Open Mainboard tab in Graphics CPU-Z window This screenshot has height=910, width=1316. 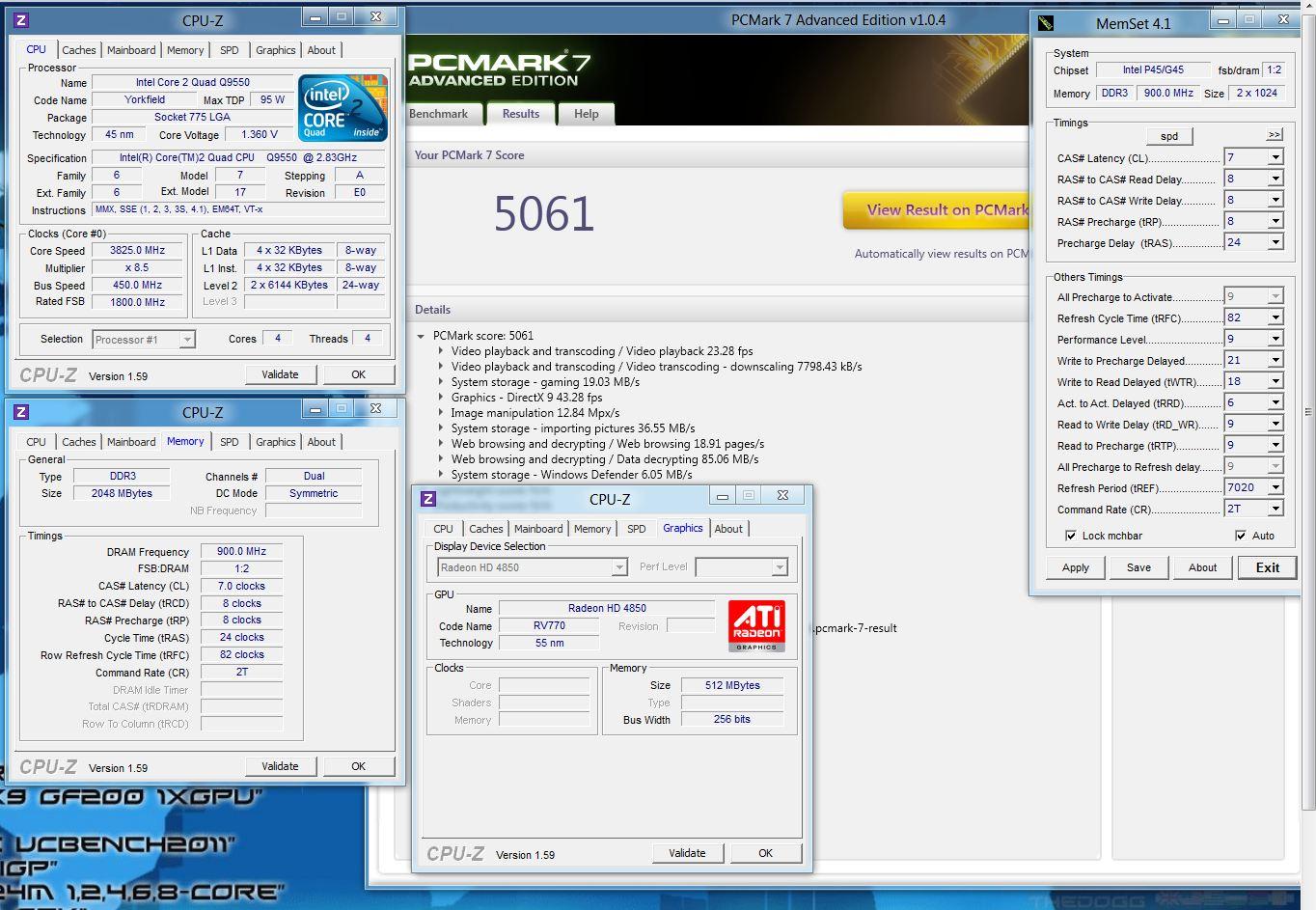[538, 529]
